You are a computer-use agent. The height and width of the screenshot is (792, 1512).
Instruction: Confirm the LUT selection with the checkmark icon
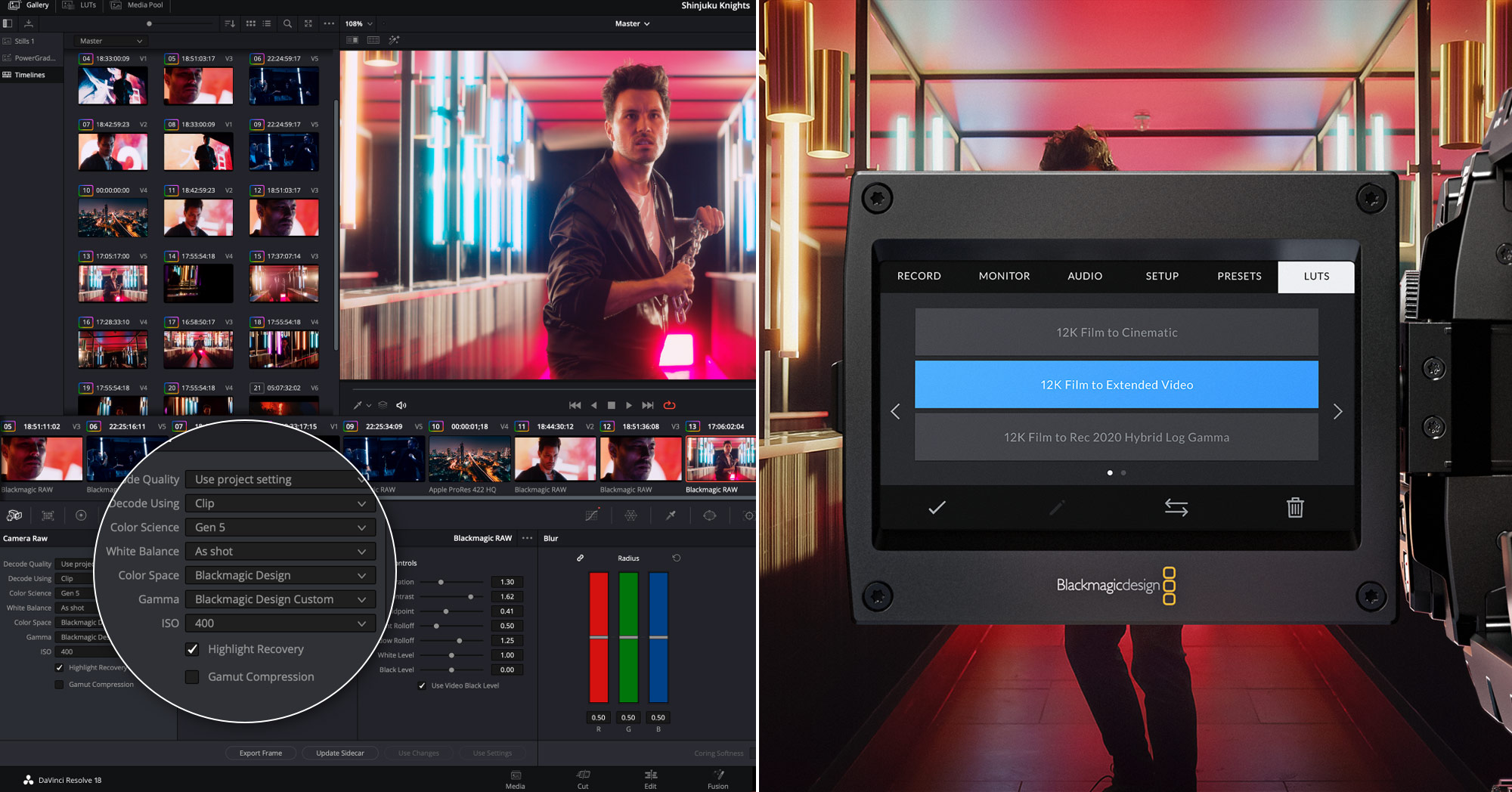(x=937, y=507)
